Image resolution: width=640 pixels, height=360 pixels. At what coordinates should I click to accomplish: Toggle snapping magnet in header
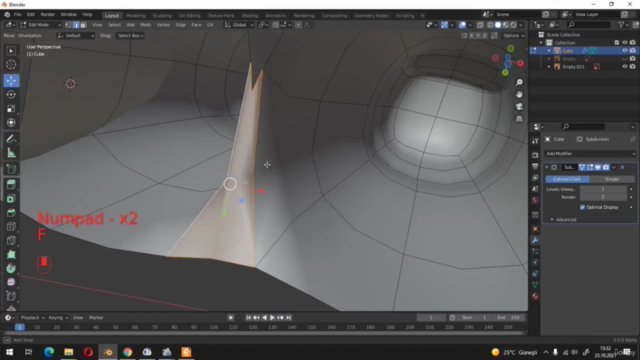[x=276, y=25]
